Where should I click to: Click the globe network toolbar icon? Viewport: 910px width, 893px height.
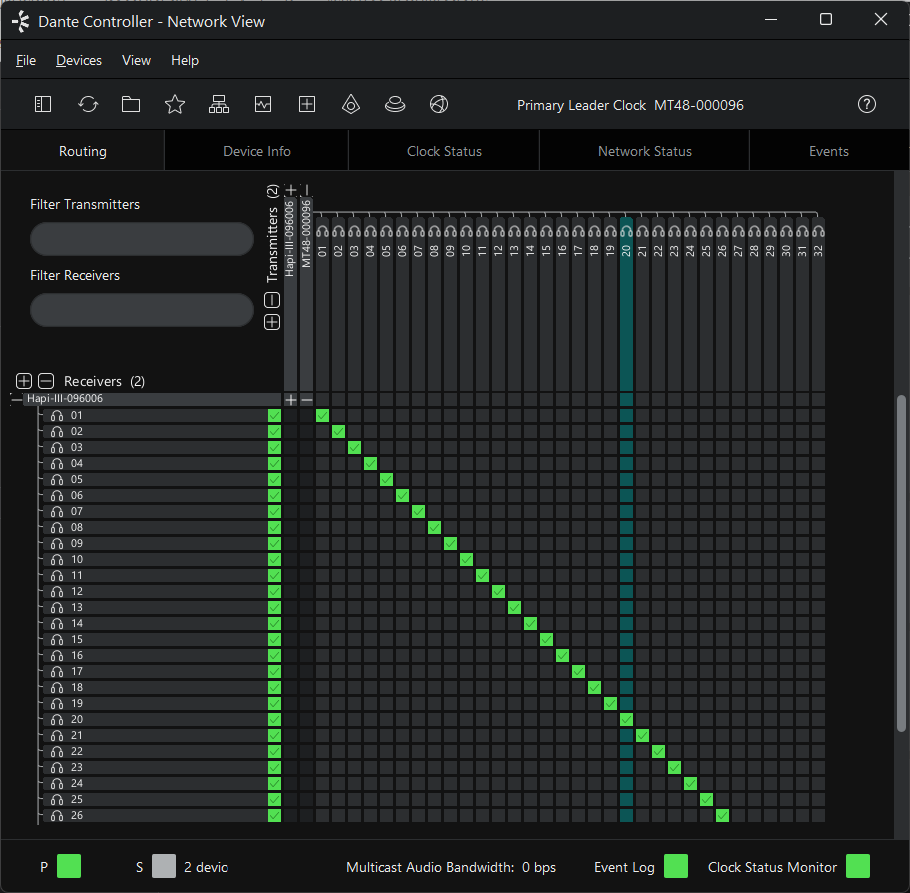click(439, 104)
